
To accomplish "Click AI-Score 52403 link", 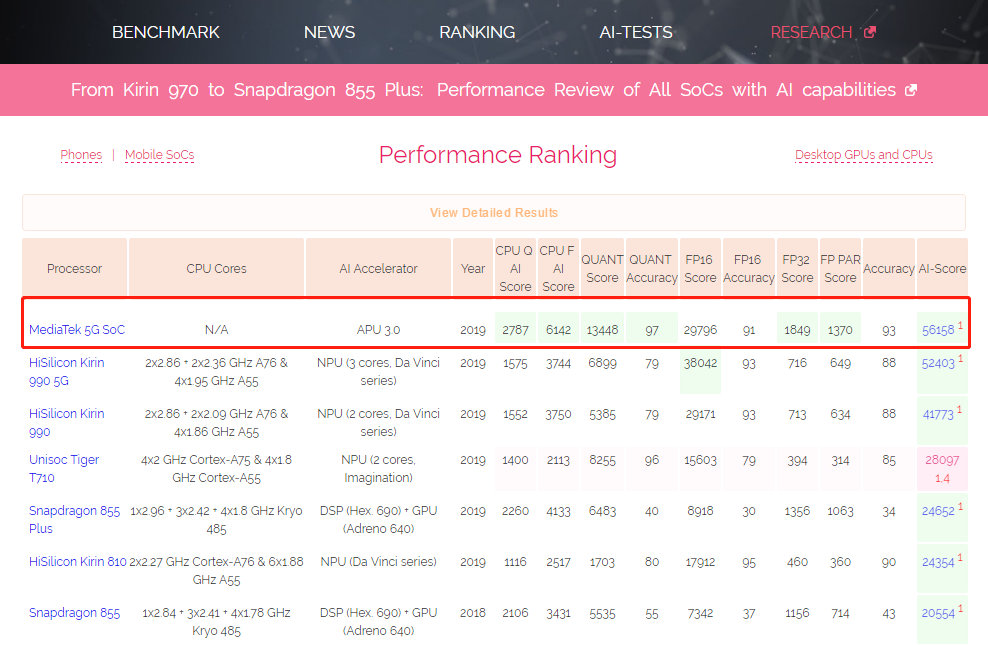I will 938,363.
